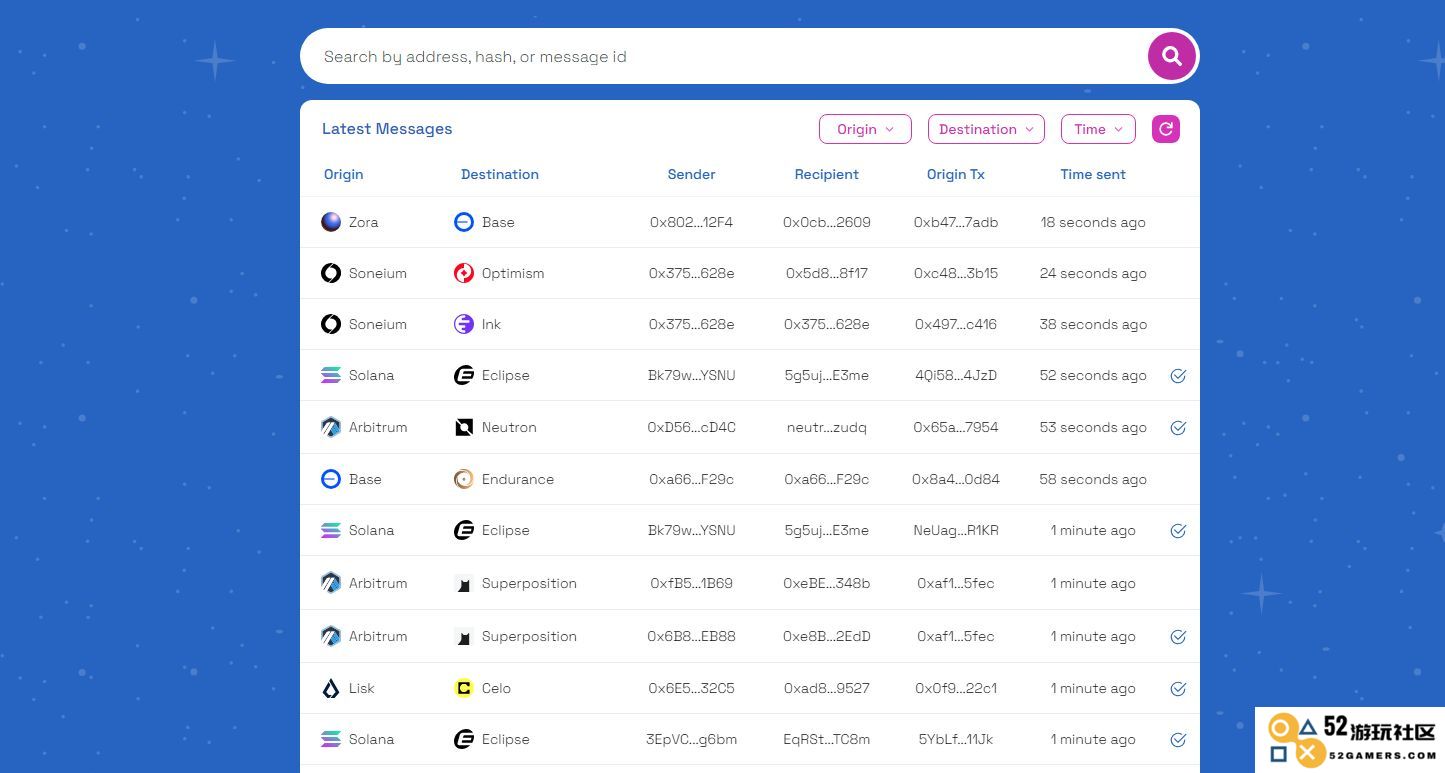
Task: Click delivered checkmark in Neutron row
Action: (1178, 428)
